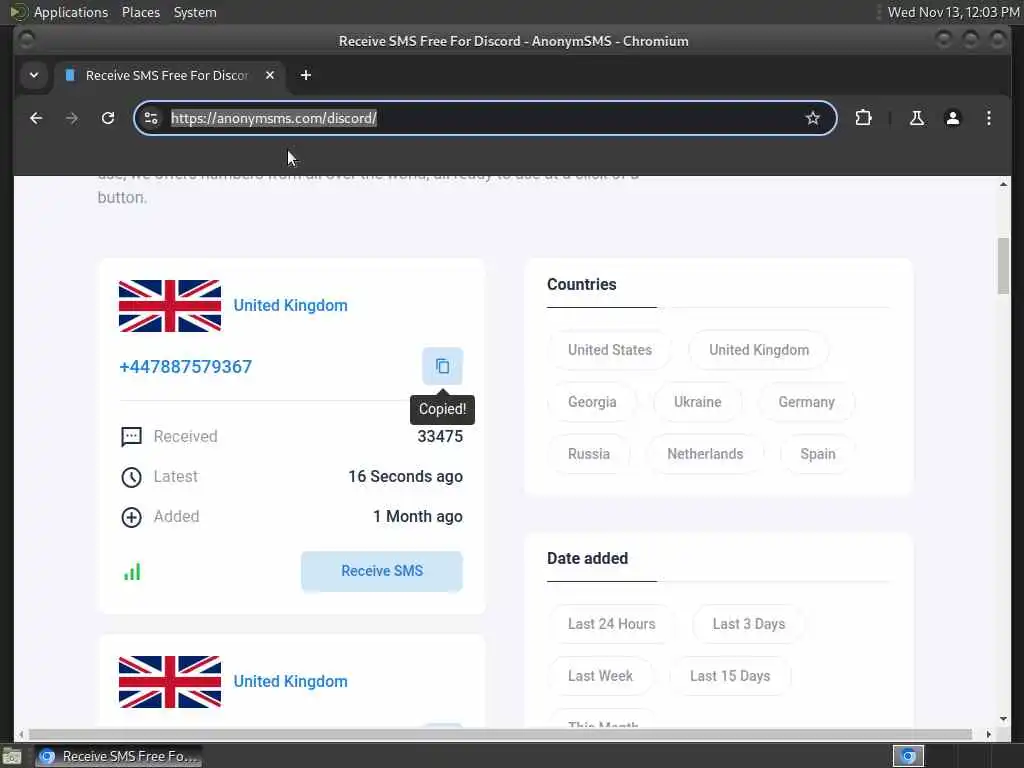Click the vertical scrollbar thumb

pos(1004,266)
